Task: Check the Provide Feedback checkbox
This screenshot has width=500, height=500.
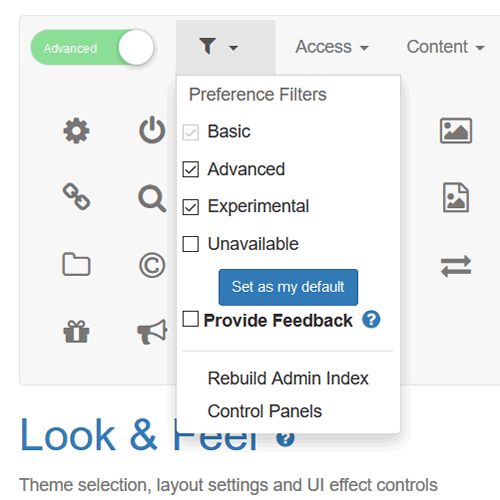Action: [x=191, y=319]
